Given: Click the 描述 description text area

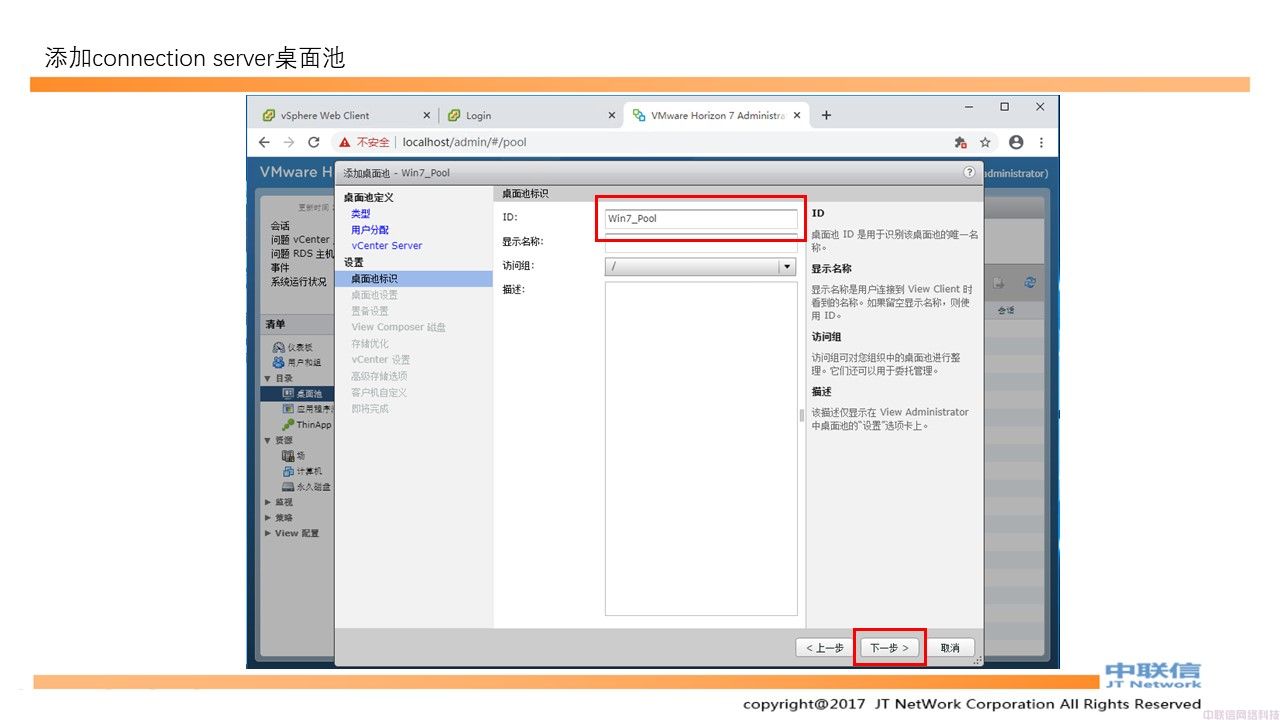Looking at the screenshot, I should [701, 448].
